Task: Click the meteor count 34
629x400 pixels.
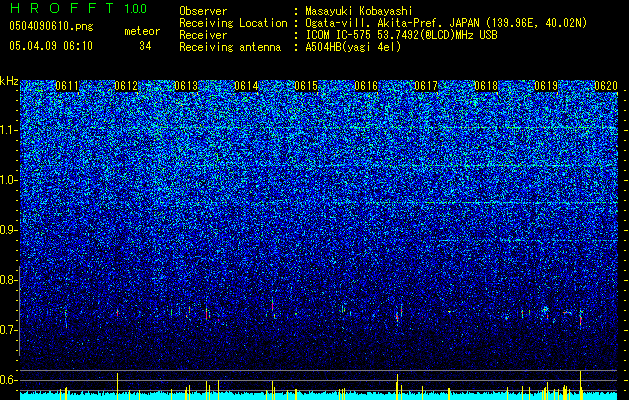Action: (145, 46)
